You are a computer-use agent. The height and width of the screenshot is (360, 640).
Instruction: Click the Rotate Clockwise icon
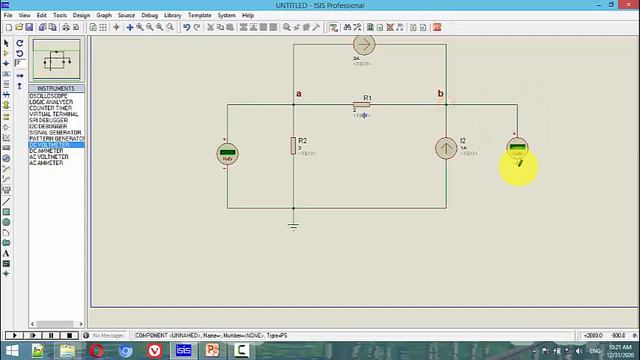point(20,43)
